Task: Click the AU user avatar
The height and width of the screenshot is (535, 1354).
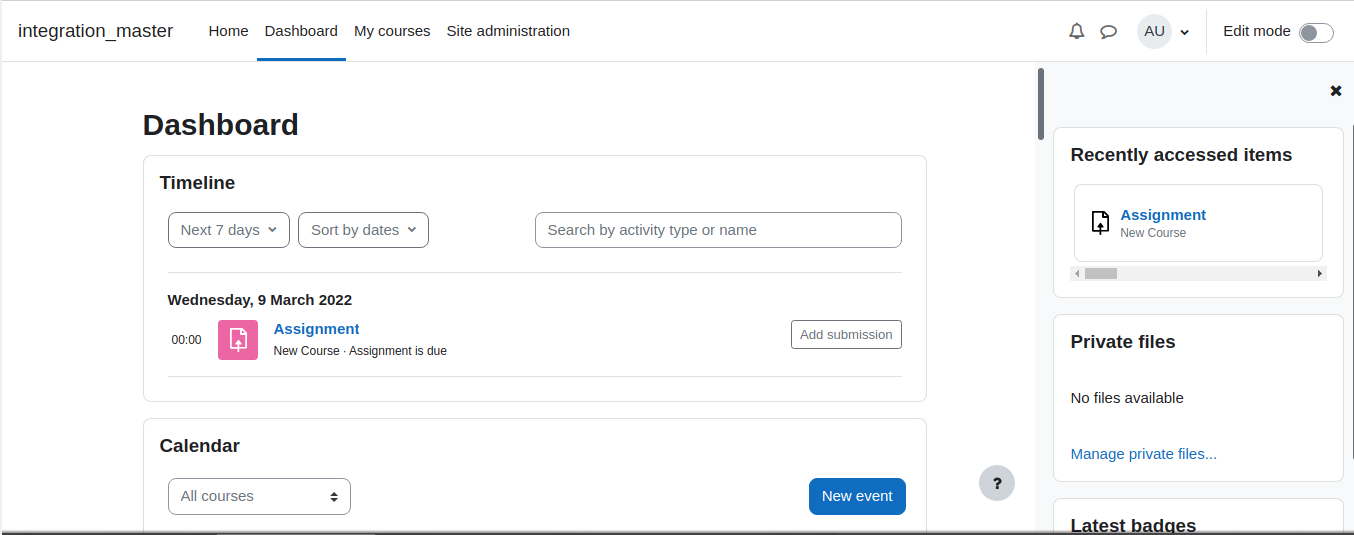Action: click(1154, 31)
